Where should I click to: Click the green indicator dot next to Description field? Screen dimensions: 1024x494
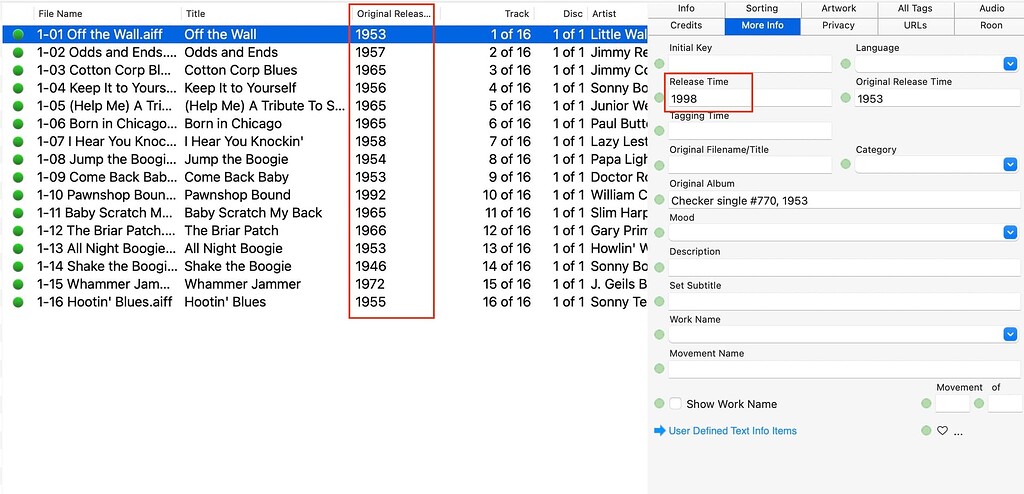click(x=659, y=267)
